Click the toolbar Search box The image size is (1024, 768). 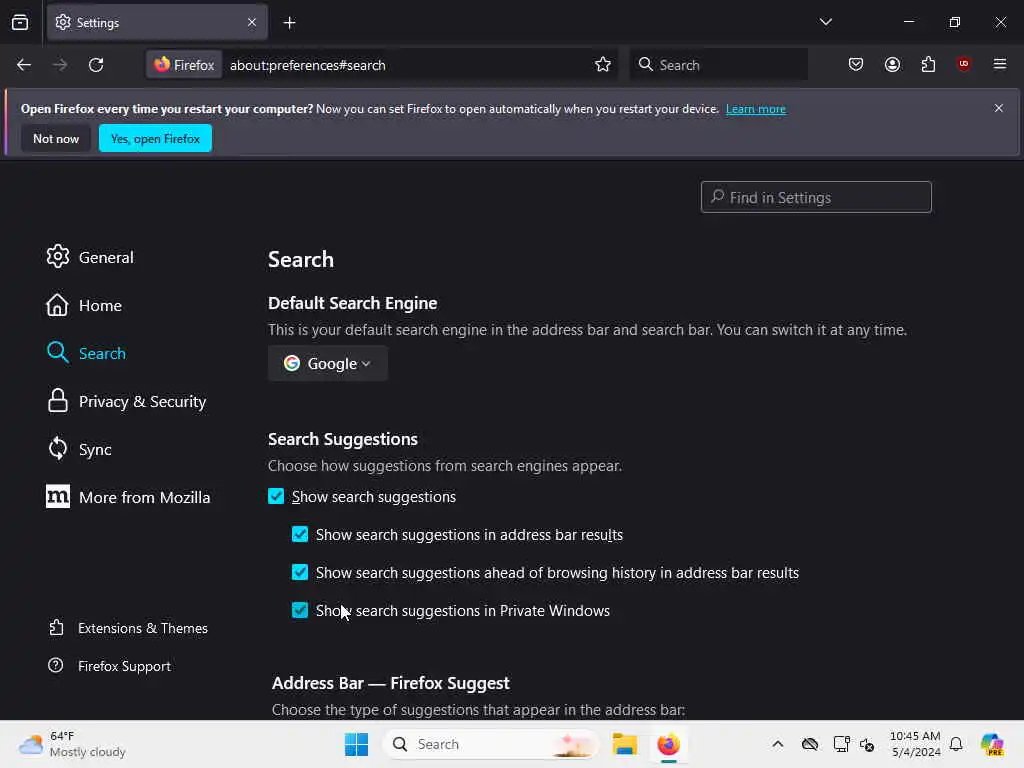(x=718, y=65)
